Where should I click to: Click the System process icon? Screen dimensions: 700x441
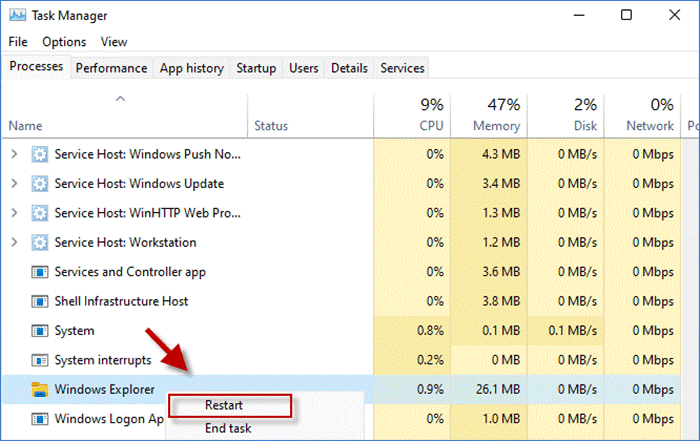click(40, 331)
